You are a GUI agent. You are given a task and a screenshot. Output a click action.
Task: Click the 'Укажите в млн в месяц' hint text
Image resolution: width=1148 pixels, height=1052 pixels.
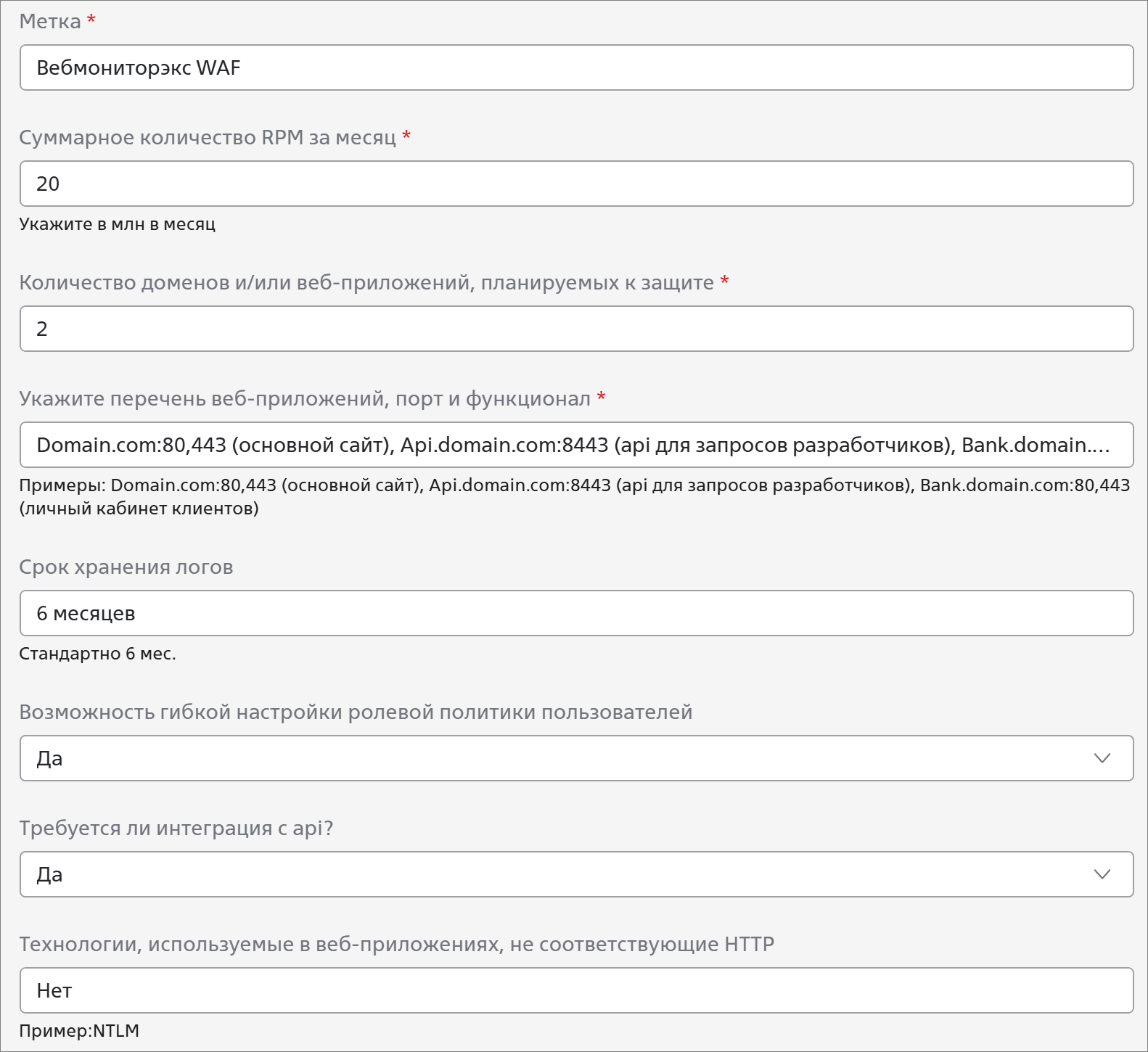point(118,224)
